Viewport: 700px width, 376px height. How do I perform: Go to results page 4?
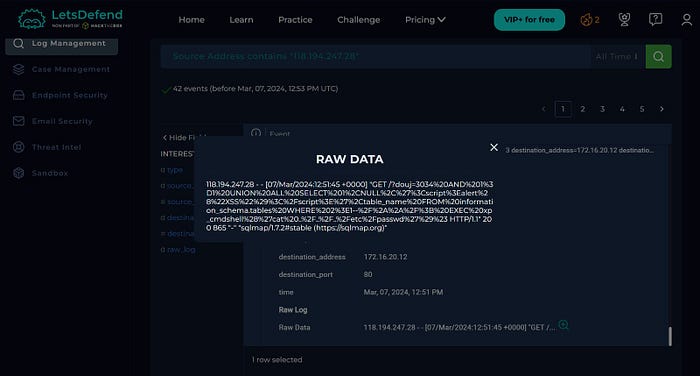tap(622, 109)
